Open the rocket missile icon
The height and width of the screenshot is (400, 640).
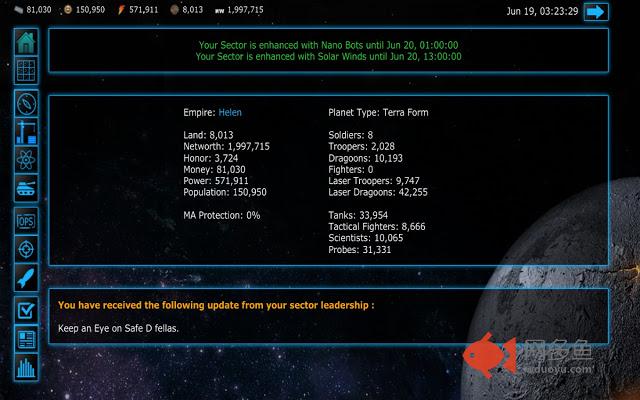26,278
